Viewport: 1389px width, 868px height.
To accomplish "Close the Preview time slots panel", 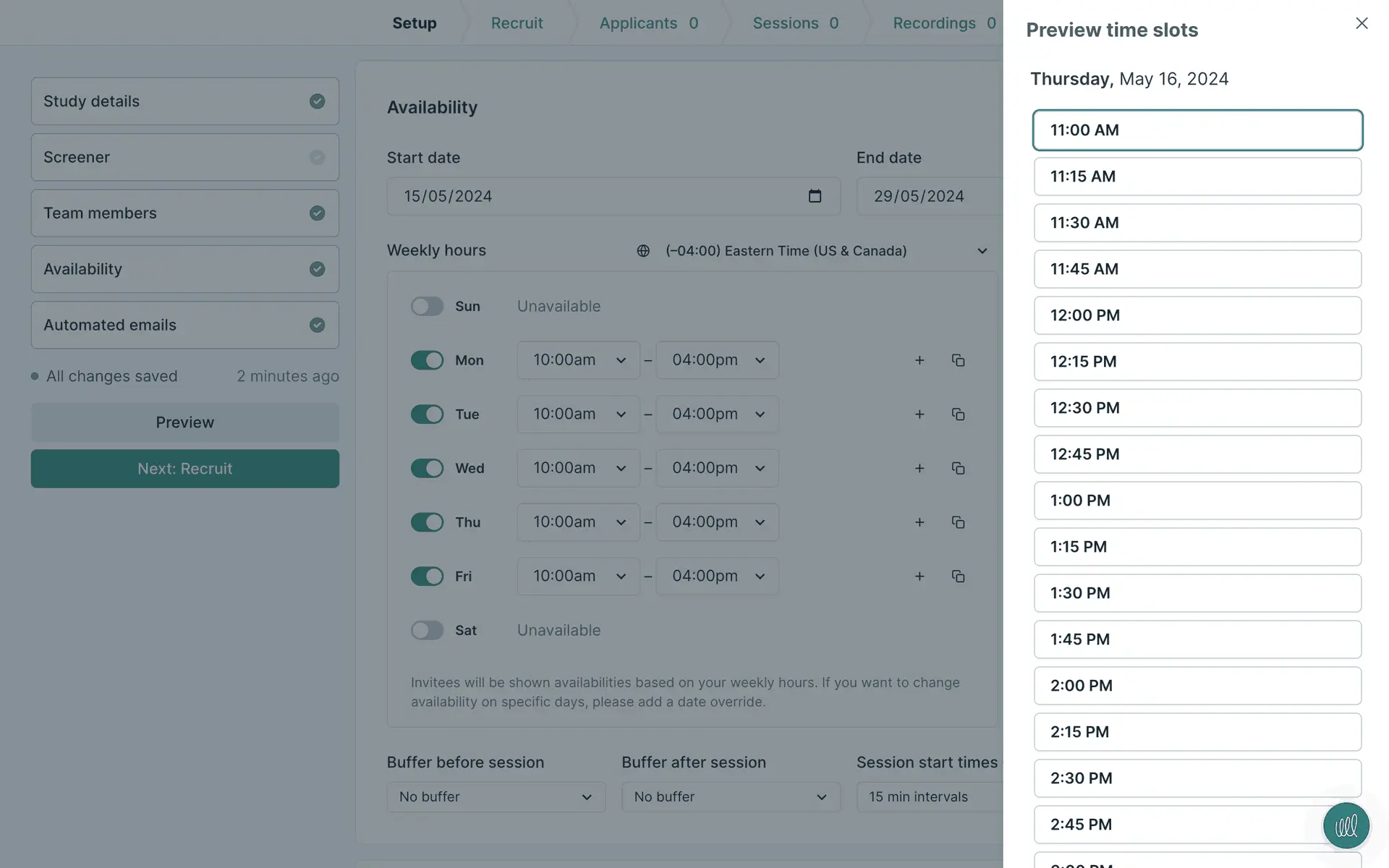I will 1362,23.
